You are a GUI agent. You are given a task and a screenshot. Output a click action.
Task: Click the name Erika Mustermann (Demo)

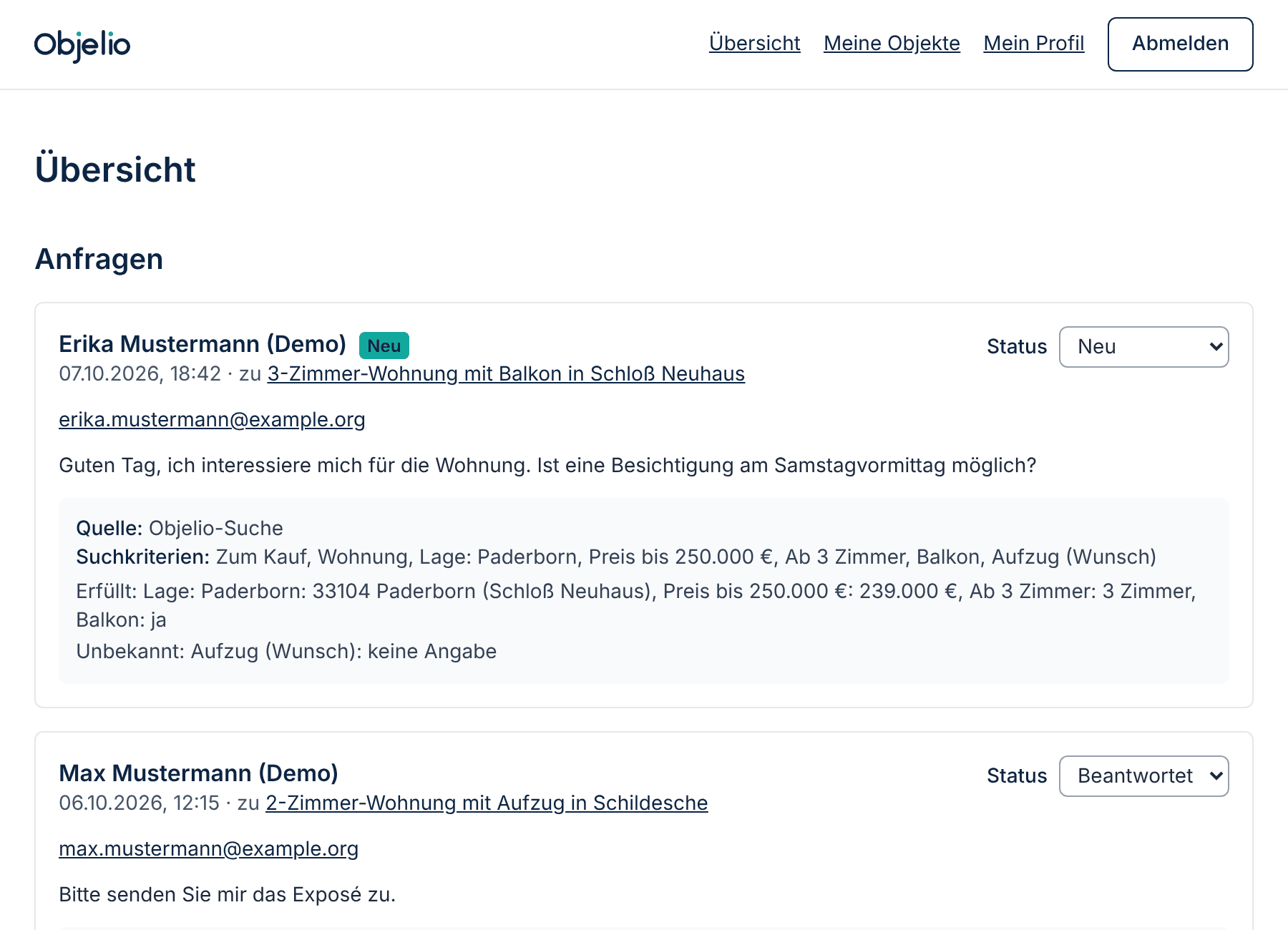pyautogui.click(x=203, y=344)
